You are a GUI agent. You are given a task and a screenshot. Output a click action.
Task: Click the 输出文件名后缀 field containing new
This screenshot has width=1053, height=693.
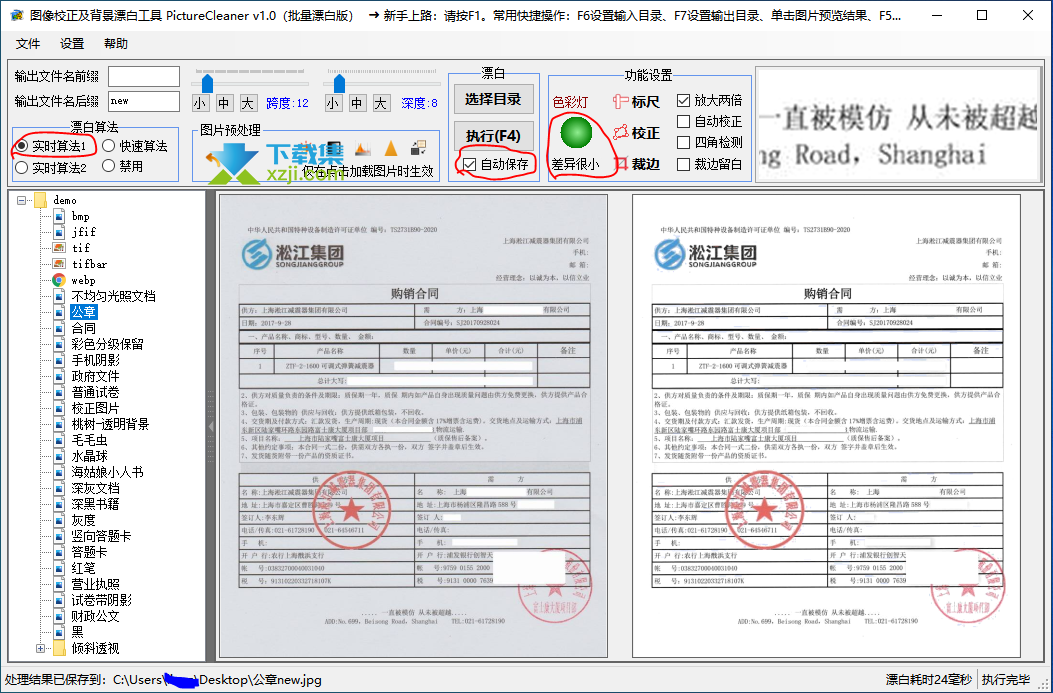coord(144,101)
